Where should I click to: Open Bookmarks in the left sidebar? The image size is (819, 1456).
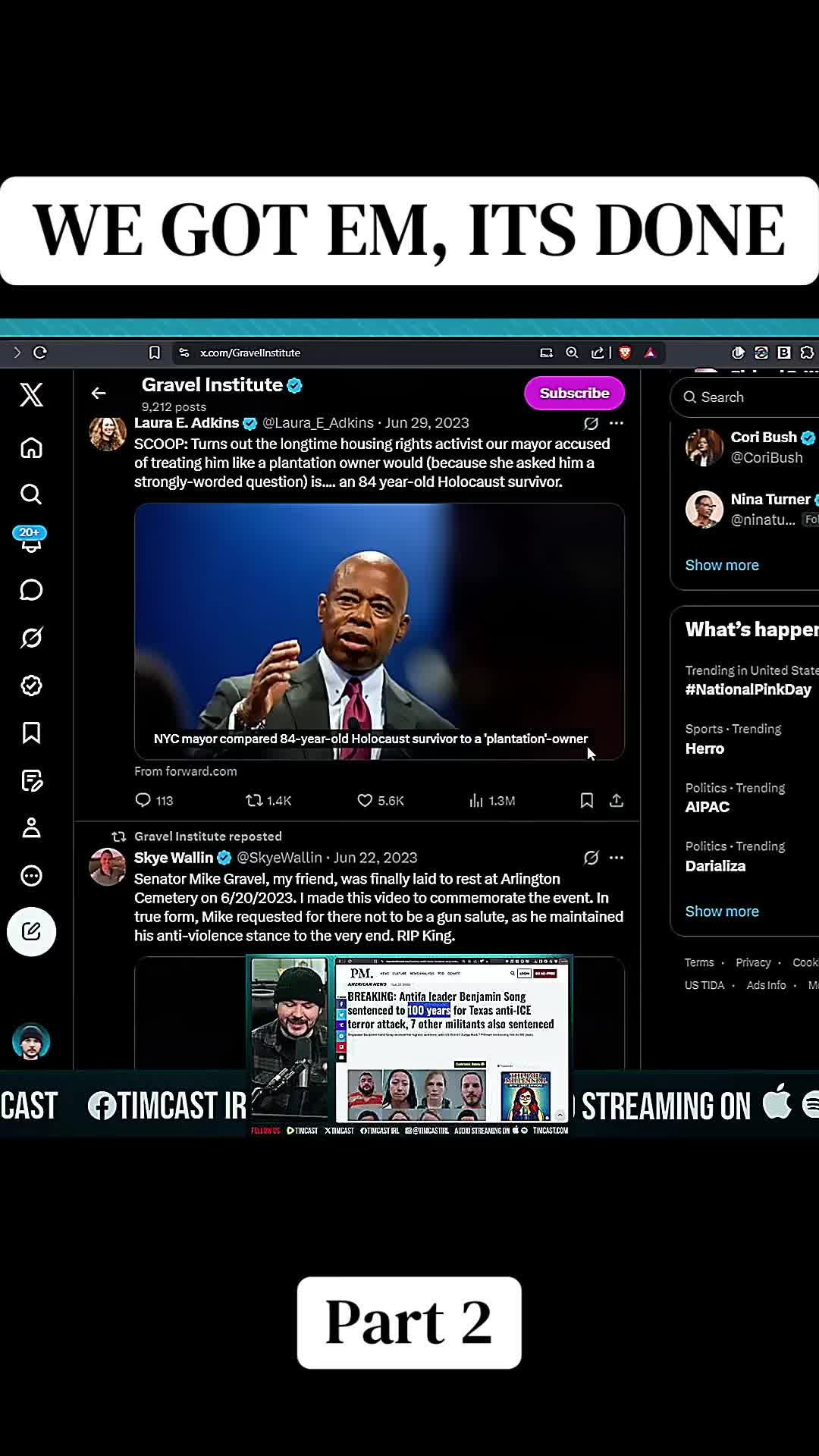coord(31,733)
